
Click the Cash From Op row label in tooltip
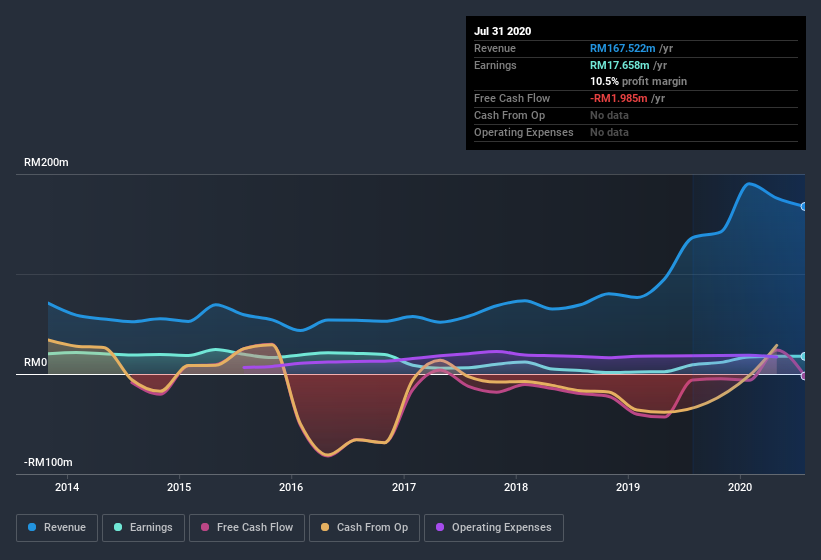click(x=509, y=115)
